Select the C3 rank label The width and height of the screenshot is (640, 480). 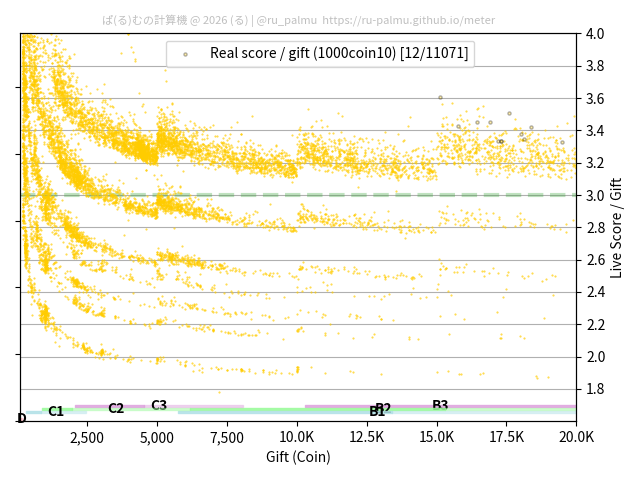159,405
